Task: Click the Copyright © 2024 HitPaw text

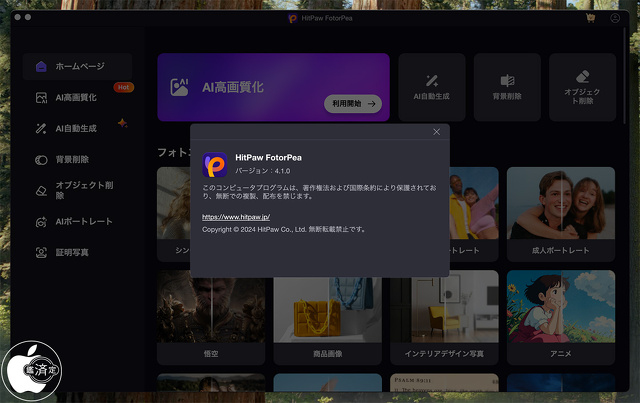Action: pos(284,229)
